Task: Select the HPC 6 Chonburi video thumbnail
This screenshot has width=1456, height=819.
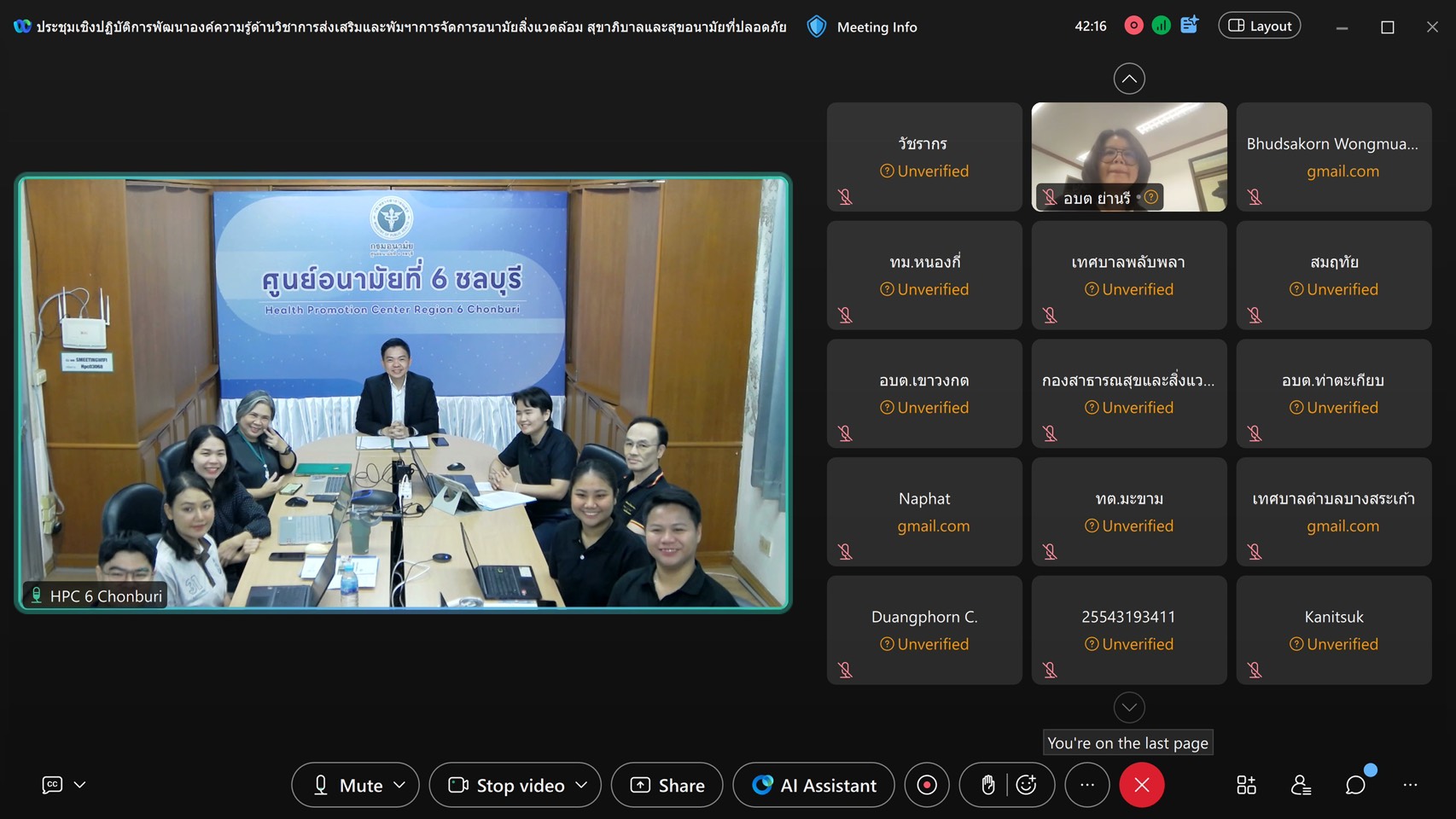Action: [x=403, y=392]
